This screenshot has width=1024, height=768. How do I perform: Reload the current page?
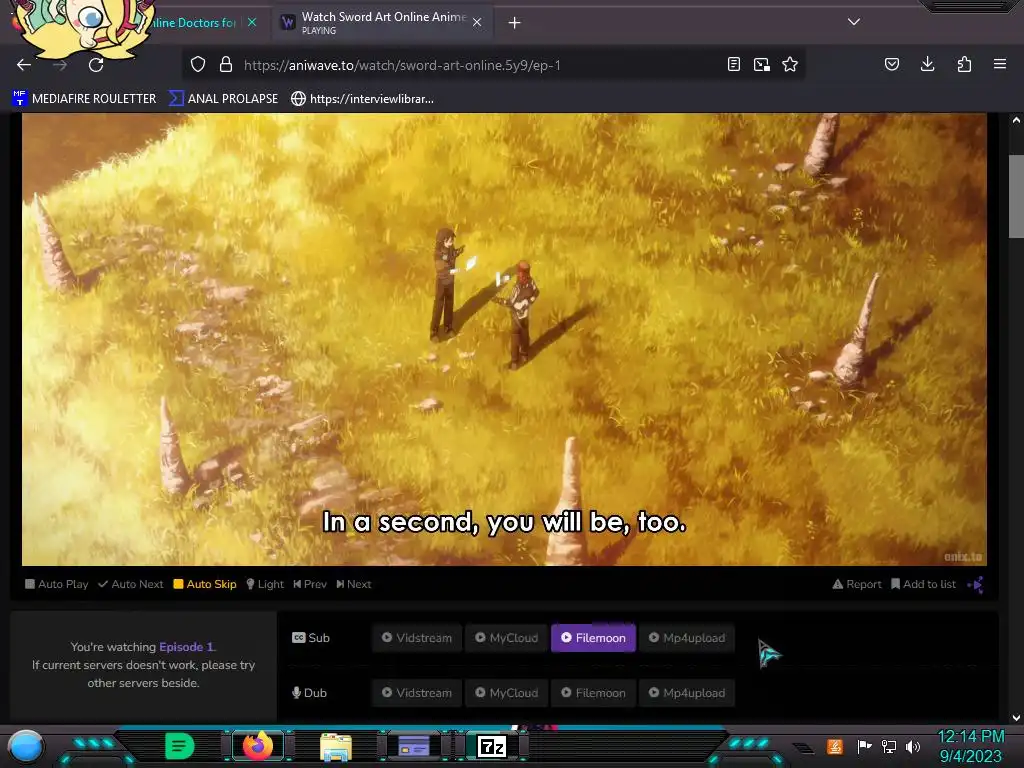96,65
